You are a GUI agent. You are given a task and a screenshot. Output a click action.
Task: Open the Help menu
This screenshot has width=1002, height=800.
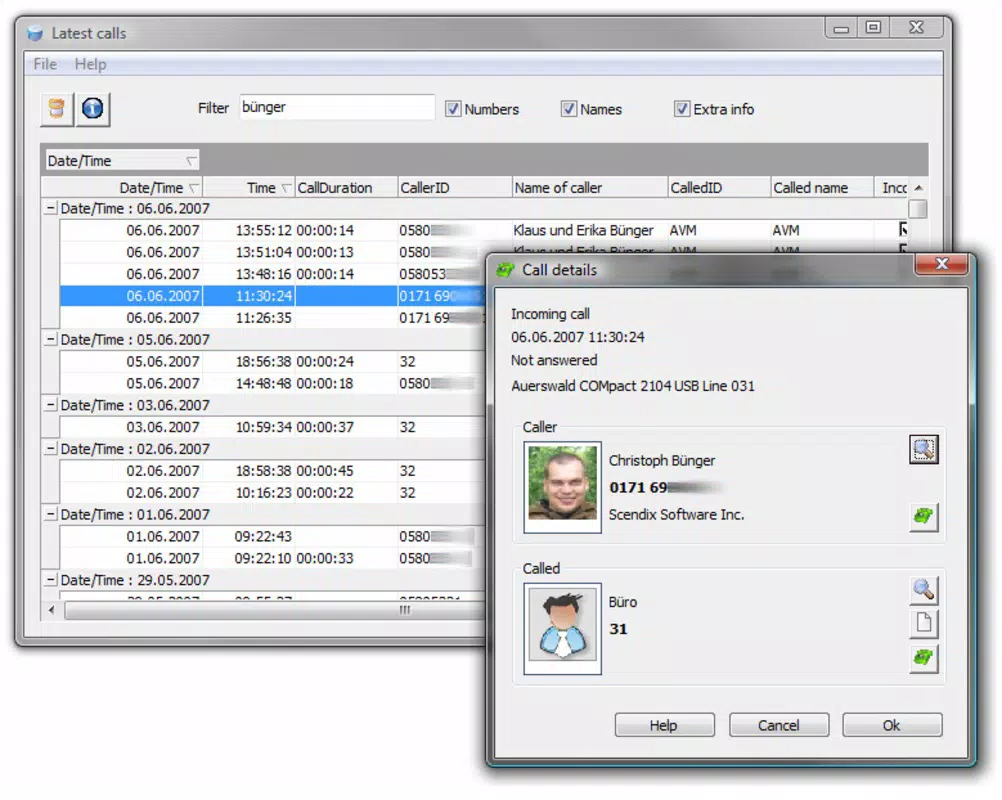(x=90, y=64)
